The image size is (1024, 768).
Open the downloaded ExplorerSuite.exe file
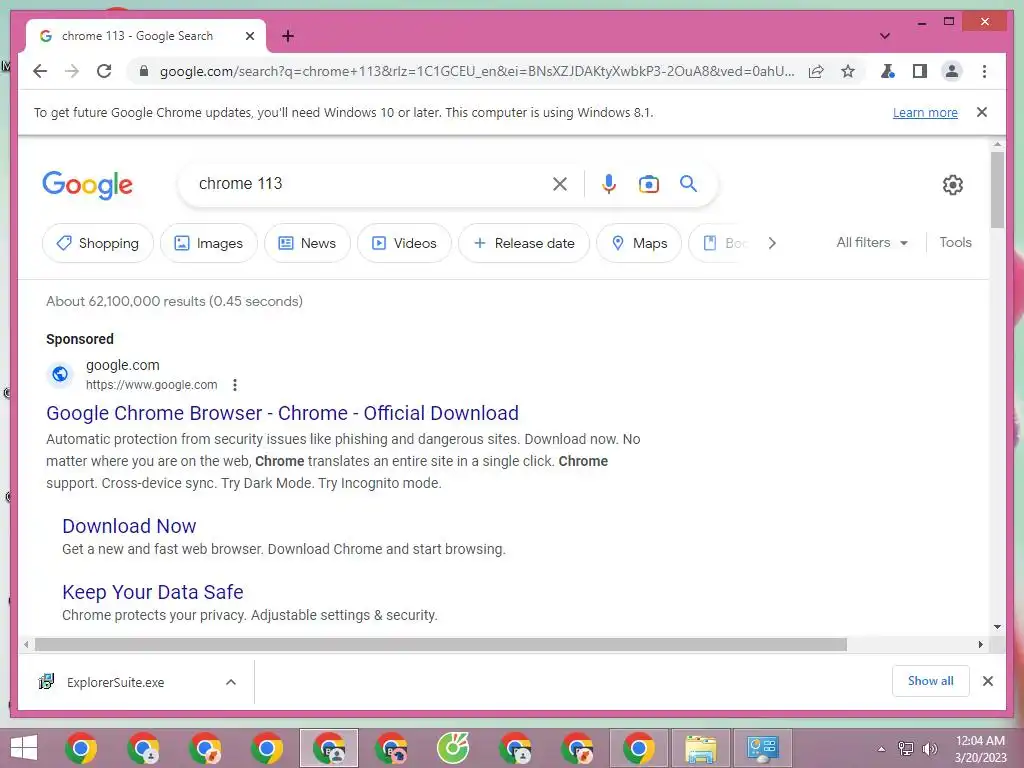click(114, 682)
